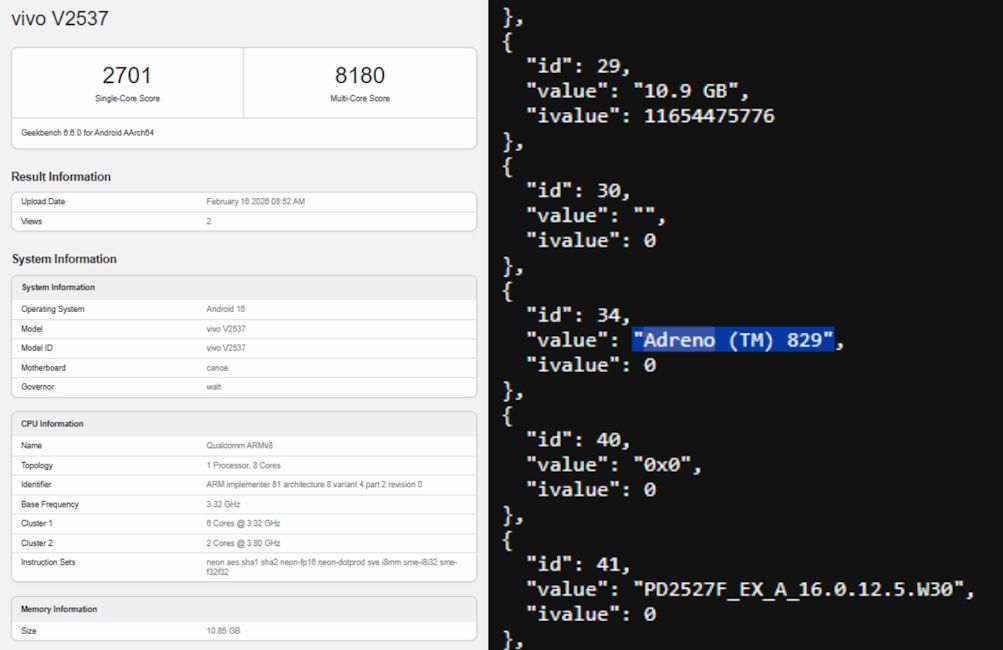Image resolution: width=1003 pixels, height=650 pixels.
Task: Click the Memory Information section header
Action: (x=57, y=609)
